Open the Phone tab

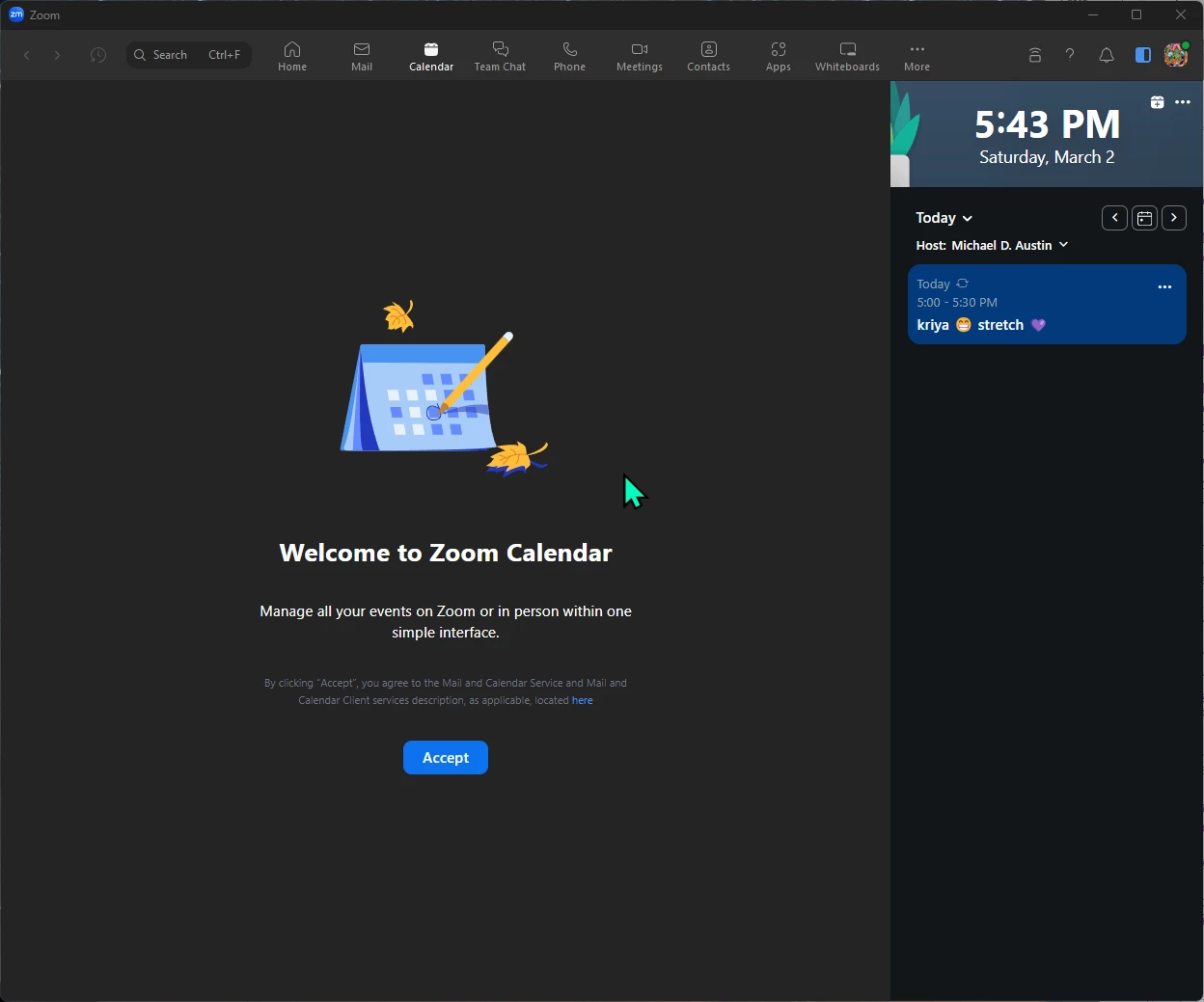tap(569, 56)
